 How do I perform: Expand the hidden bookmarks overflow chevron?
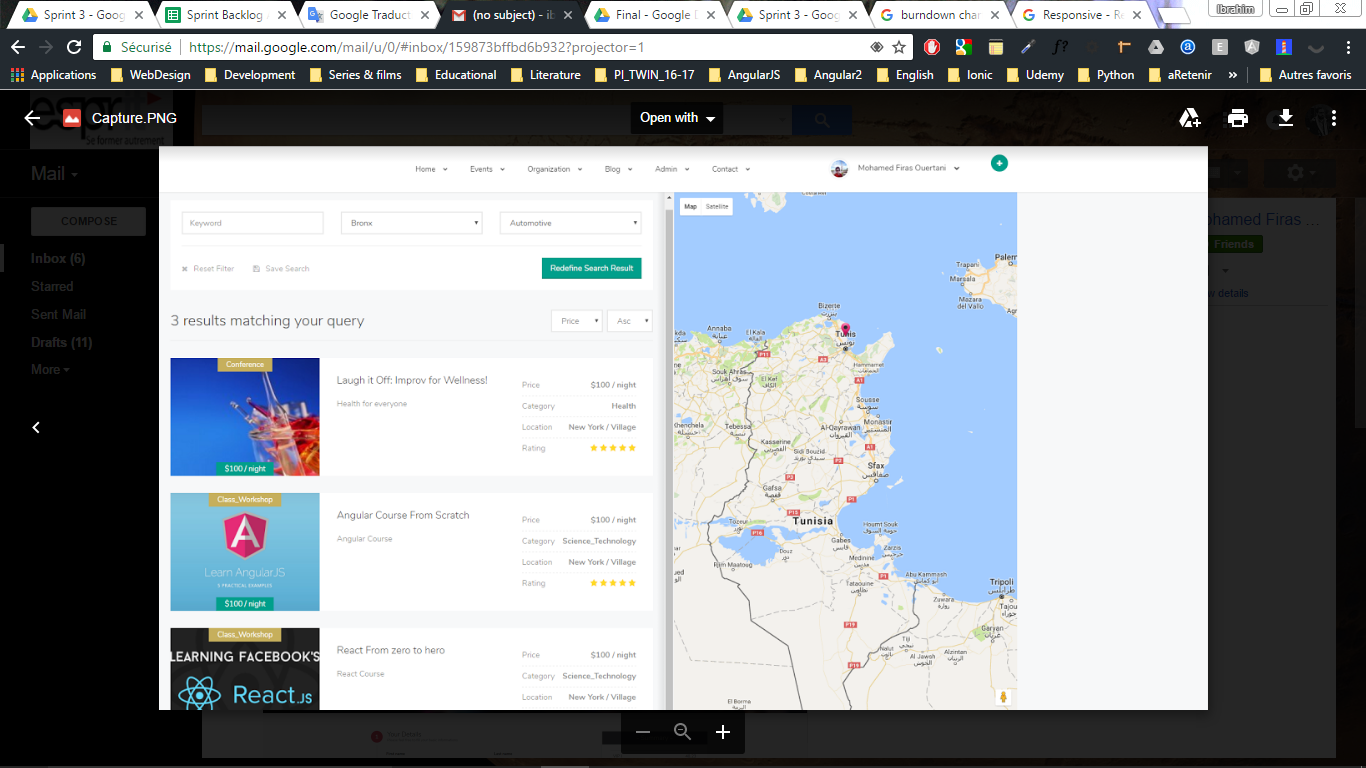[x=1232, y=75]
